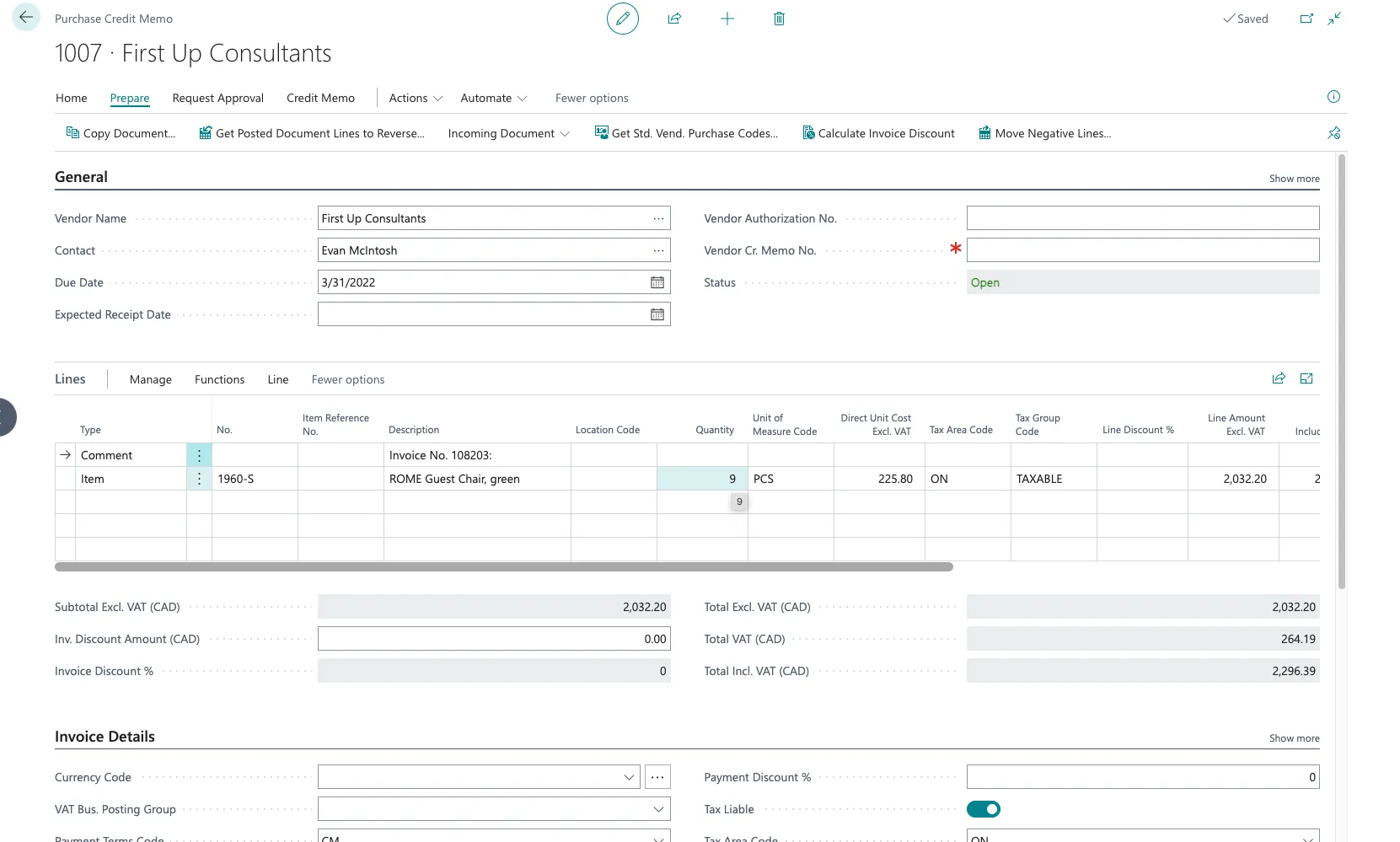Click the Quantity column header
The image size is (1400, 842).
point(715,430)
